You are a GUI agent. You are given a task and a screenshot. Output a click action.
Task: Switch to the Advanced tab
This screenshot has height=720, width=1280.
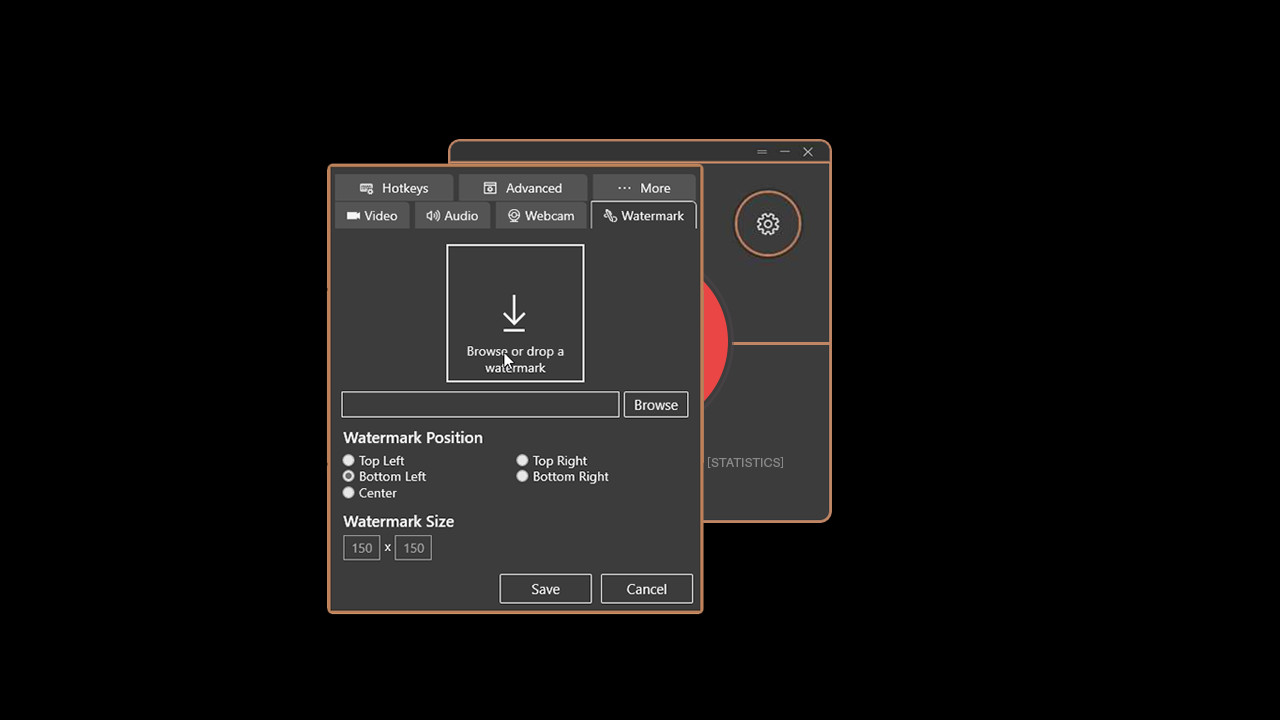[524, 188]
